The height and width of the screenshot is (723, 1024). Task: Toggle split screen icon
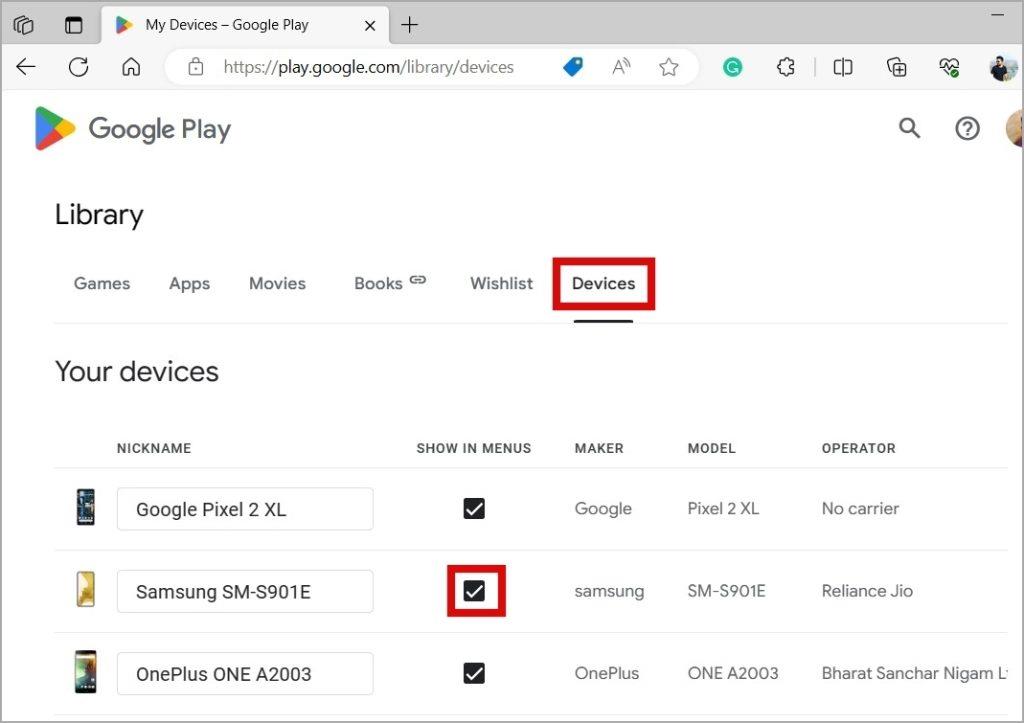pos(842,67)
